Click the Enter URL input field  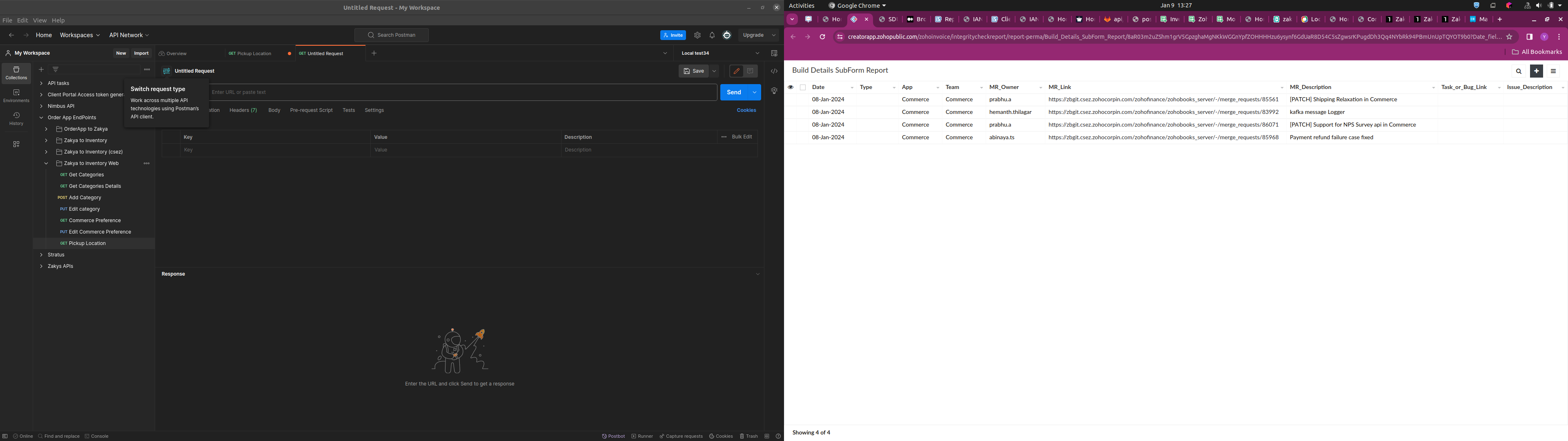point(463,93)
